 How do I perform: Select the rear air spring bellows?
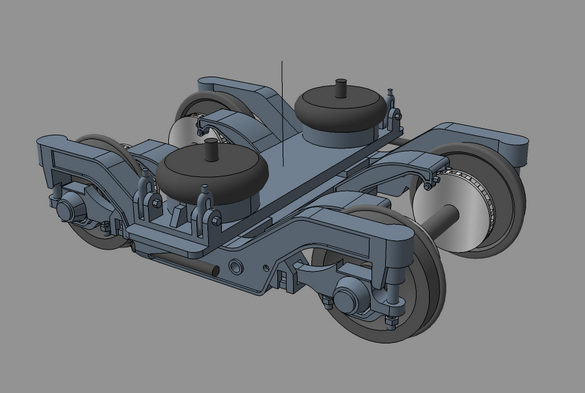340,109
